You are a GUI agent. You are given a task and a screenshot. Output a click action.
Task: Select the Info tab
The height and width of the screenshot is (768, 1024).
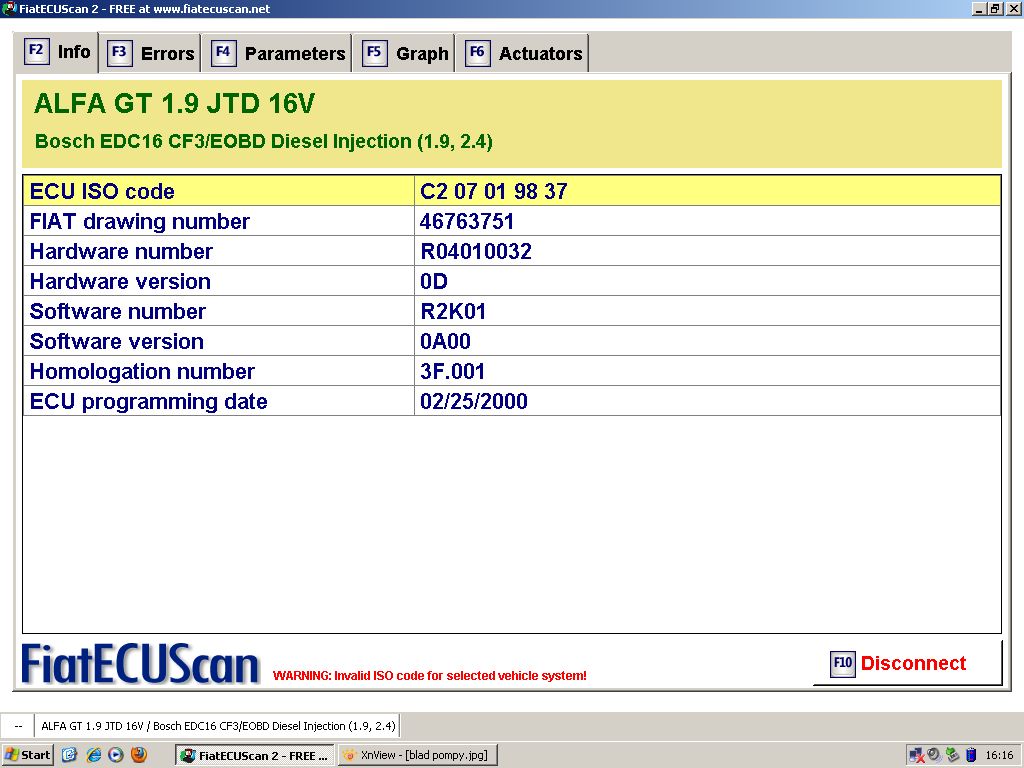point(56,52)
